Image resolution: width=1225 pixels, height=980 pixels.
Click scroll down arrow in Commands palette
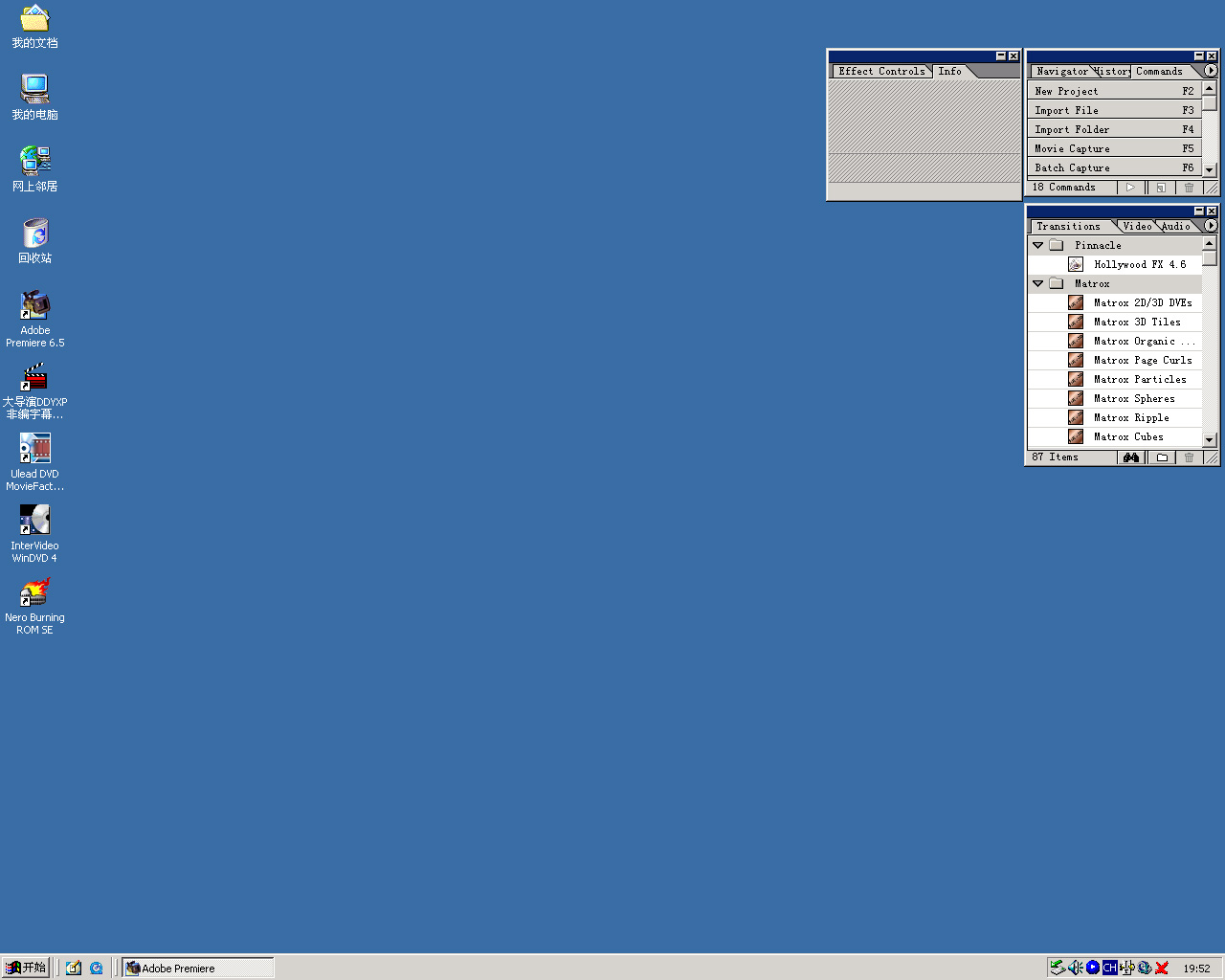point(1210,169)
